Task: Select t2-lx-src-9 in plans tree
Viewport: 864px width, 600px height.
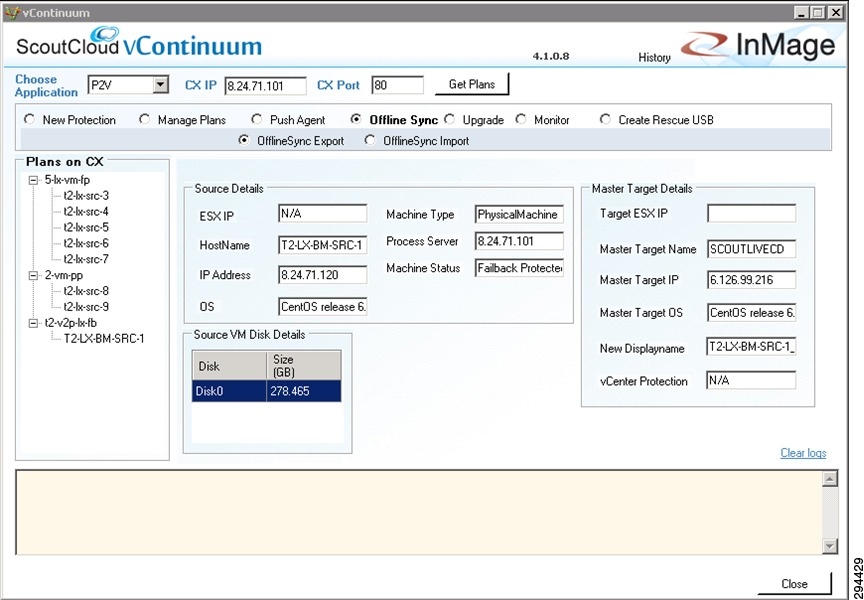Action: (86, 307)
